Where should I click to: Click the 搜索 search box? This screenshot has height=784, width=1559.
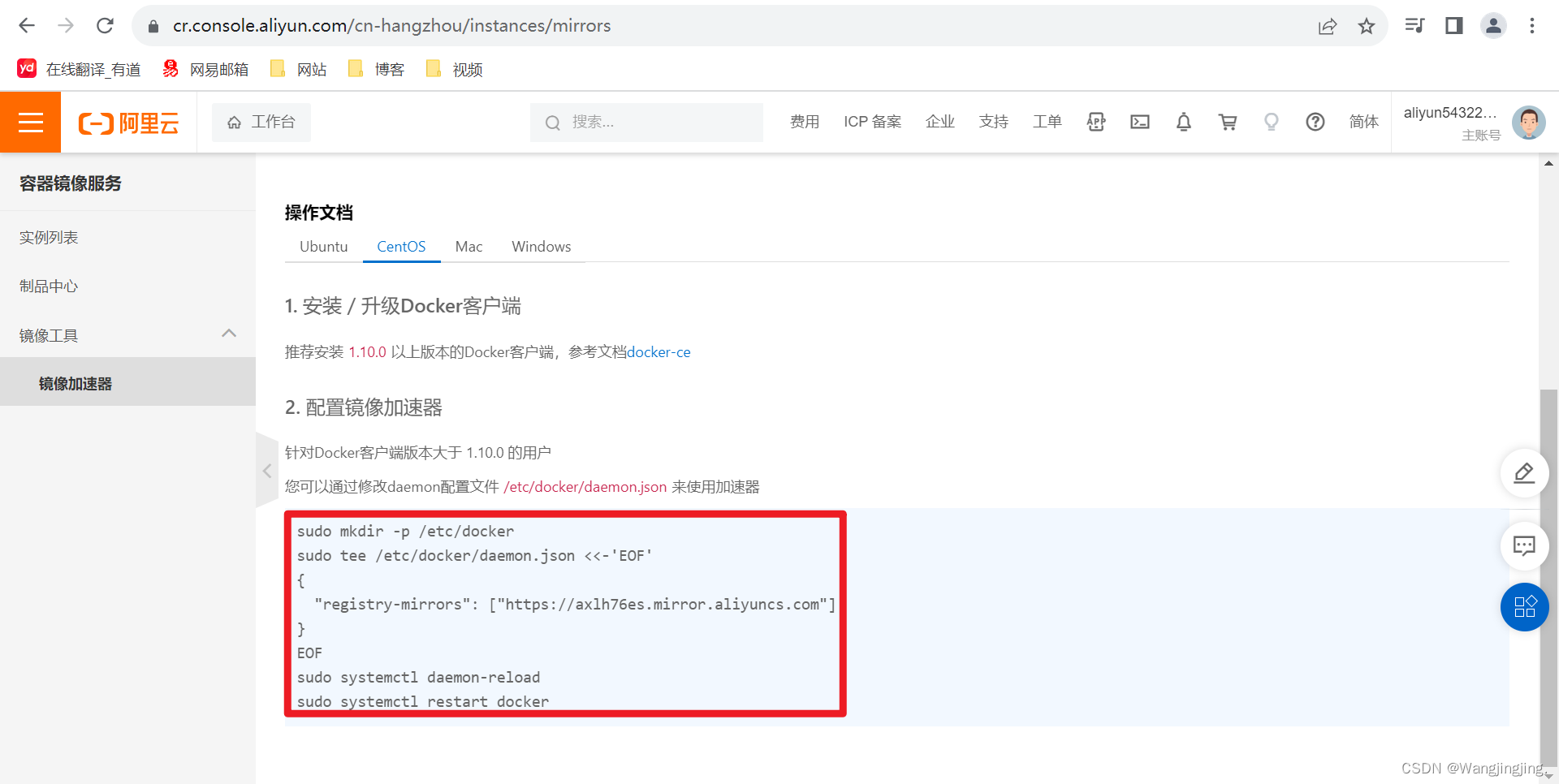[646, 122]
